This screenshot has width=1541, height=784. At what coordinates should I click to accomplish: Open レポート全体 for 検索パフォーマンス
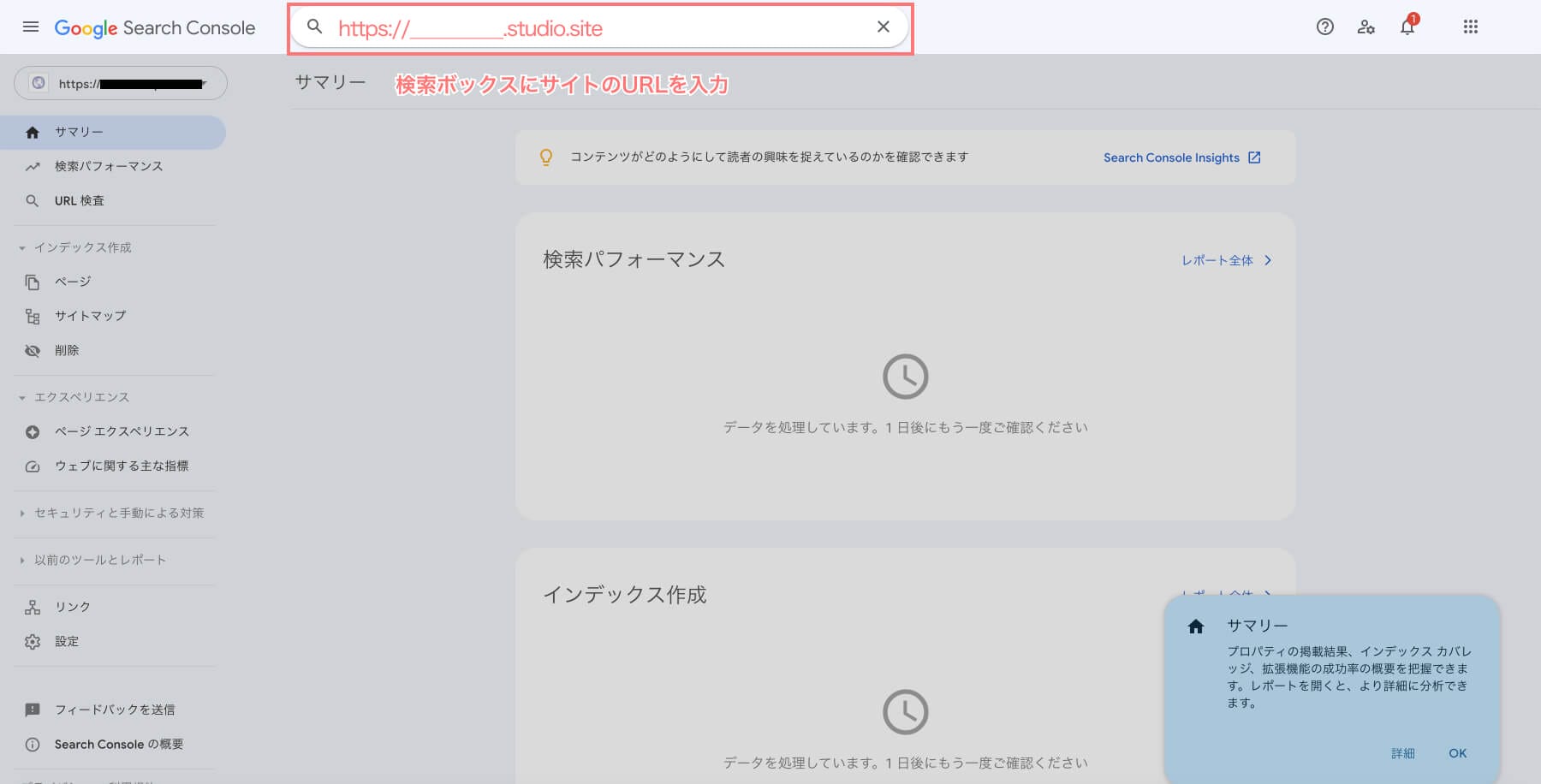click(1226, 260)
